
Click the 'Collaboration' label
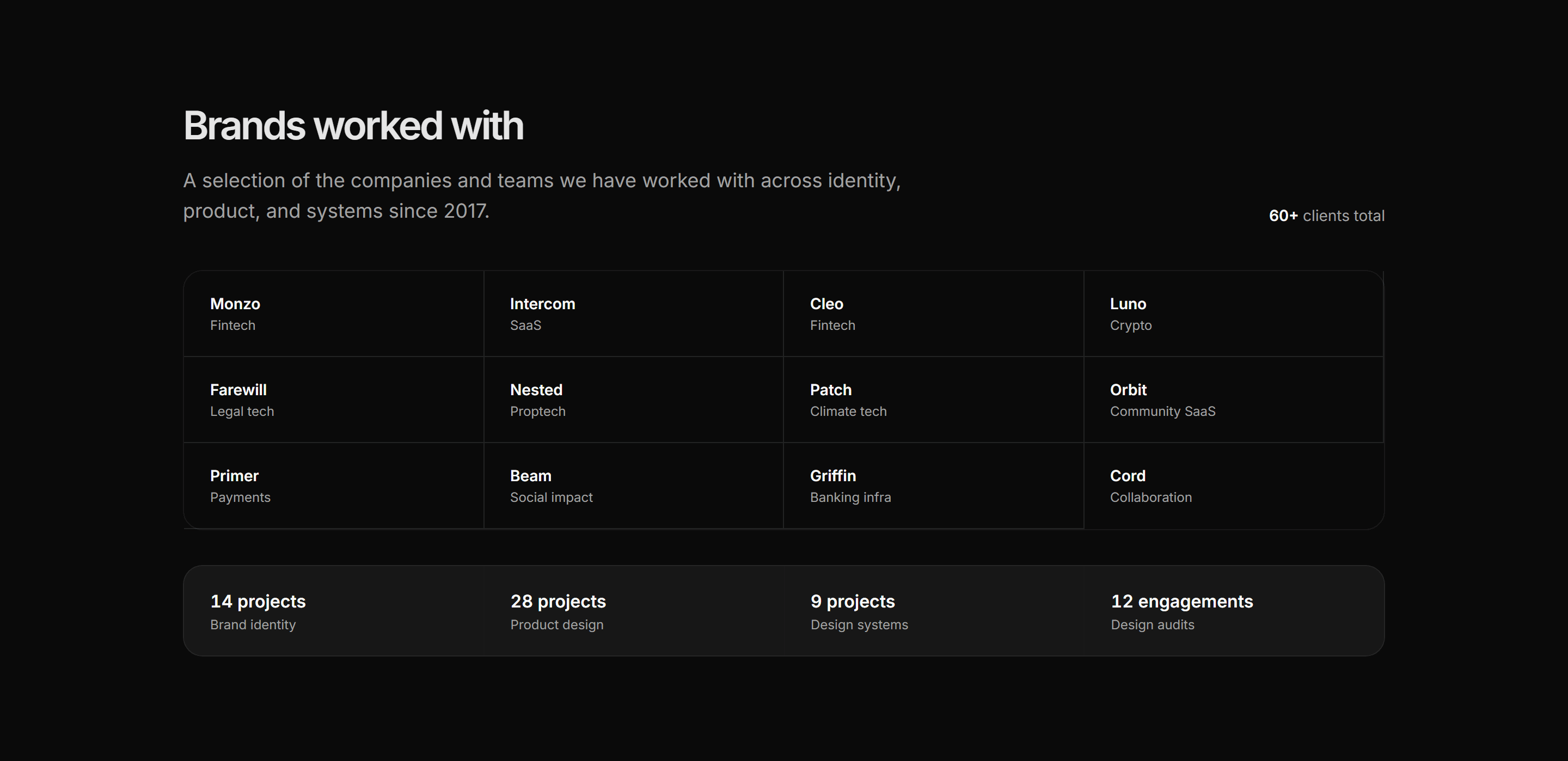pos(1150,497)
